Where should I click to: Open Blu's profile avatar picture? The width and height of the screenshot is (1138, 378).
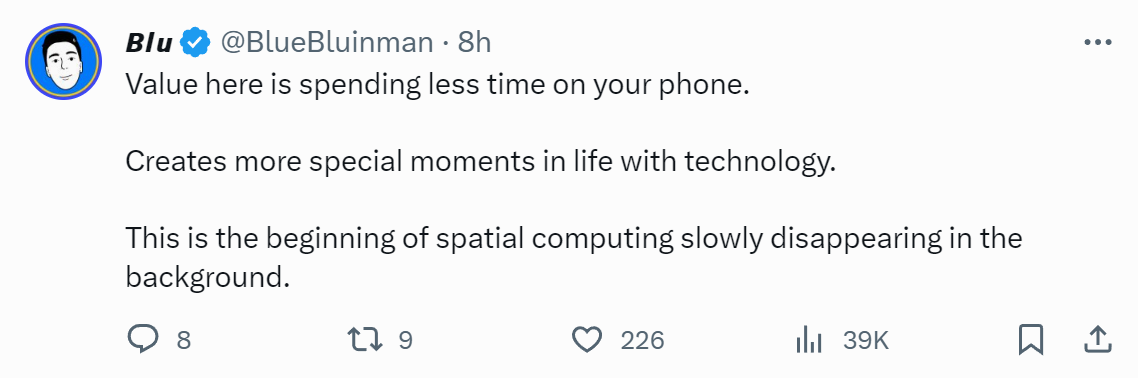coord(62,62)
